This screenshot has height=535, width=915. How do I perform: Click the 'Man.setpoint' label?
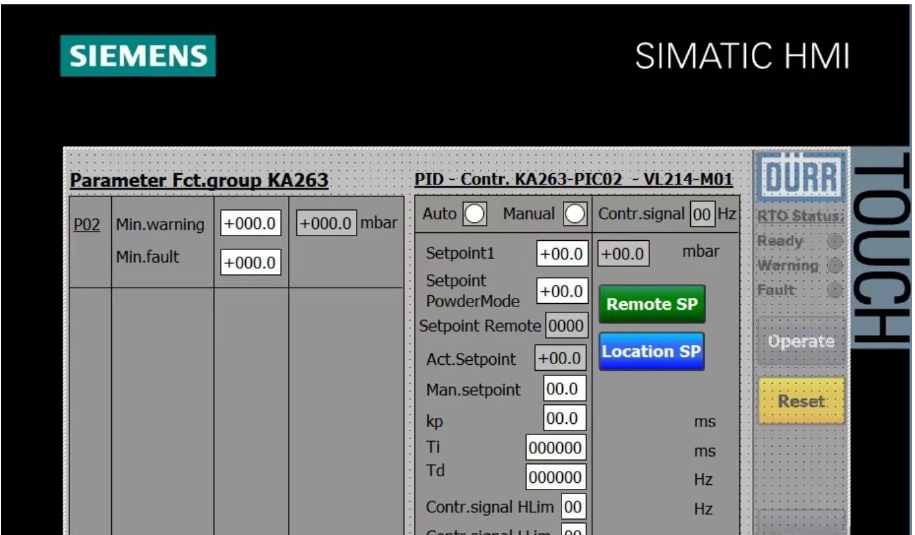click(473, 390)
